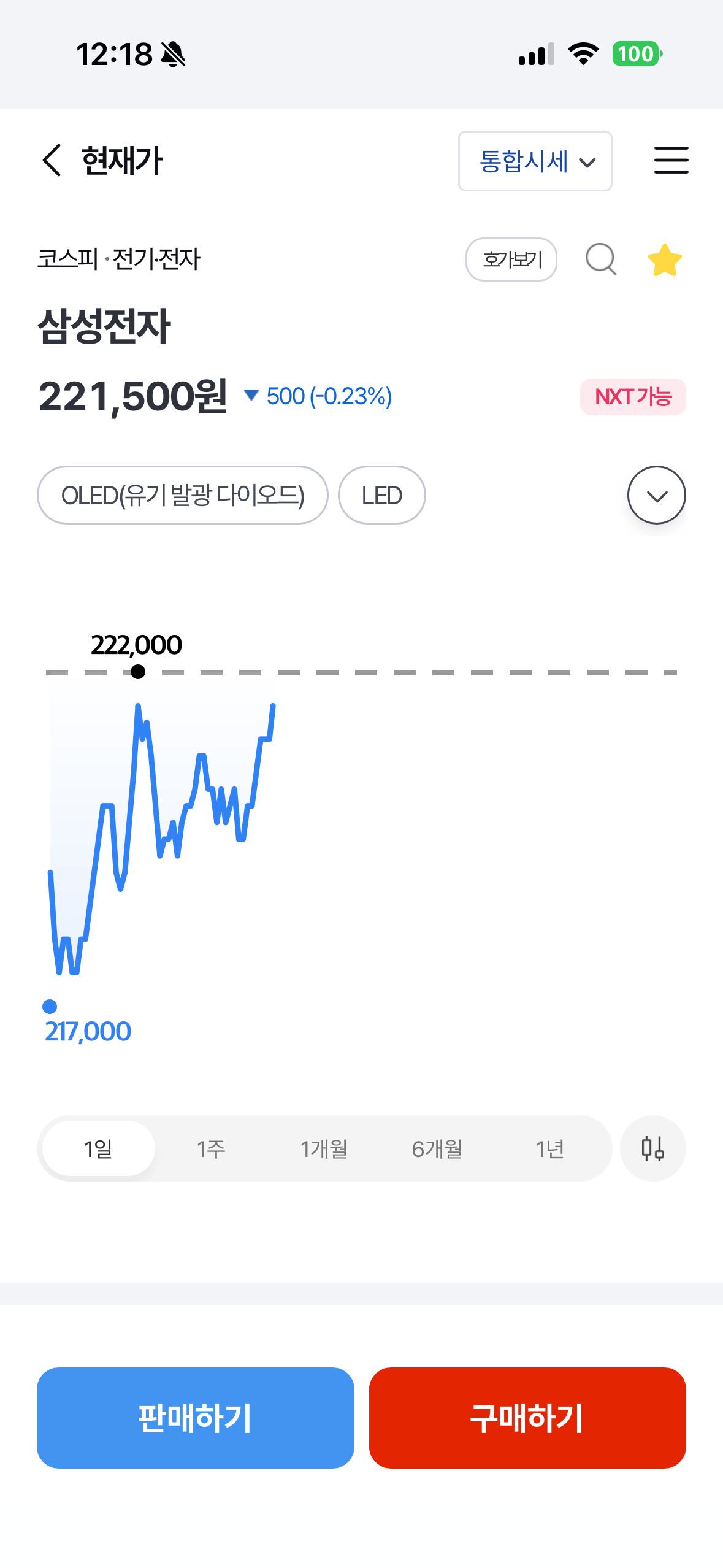Go back using the left arrow

[x=52, y=161]
